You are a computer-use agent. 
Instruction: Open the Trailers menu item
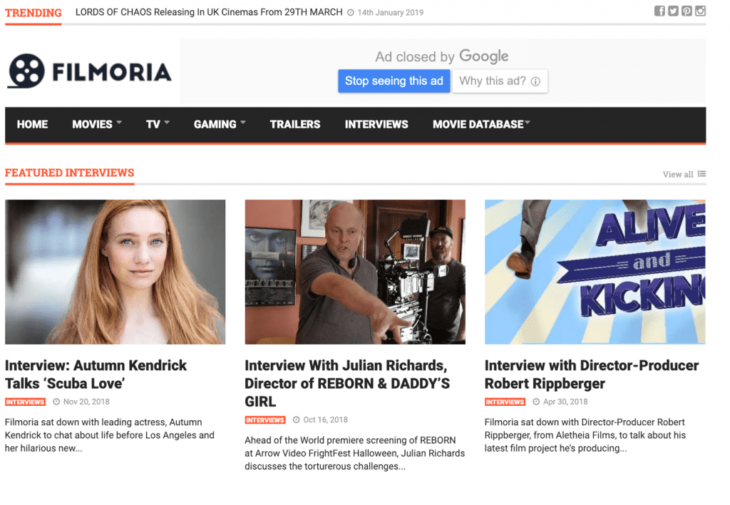(295, 124)
